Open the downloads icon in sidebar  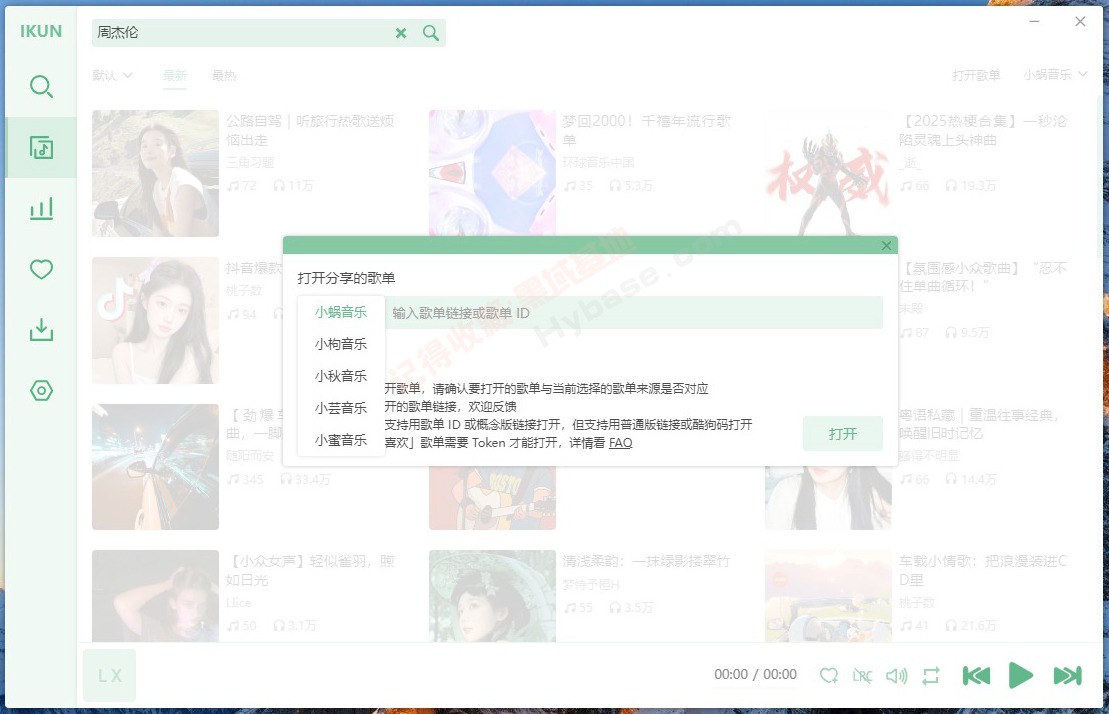pyautogui.click(x=41, y=330)
